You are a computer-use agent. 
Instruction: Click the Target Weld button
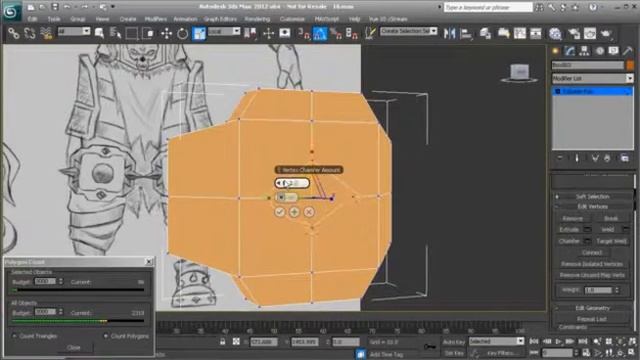coord(611,241)
